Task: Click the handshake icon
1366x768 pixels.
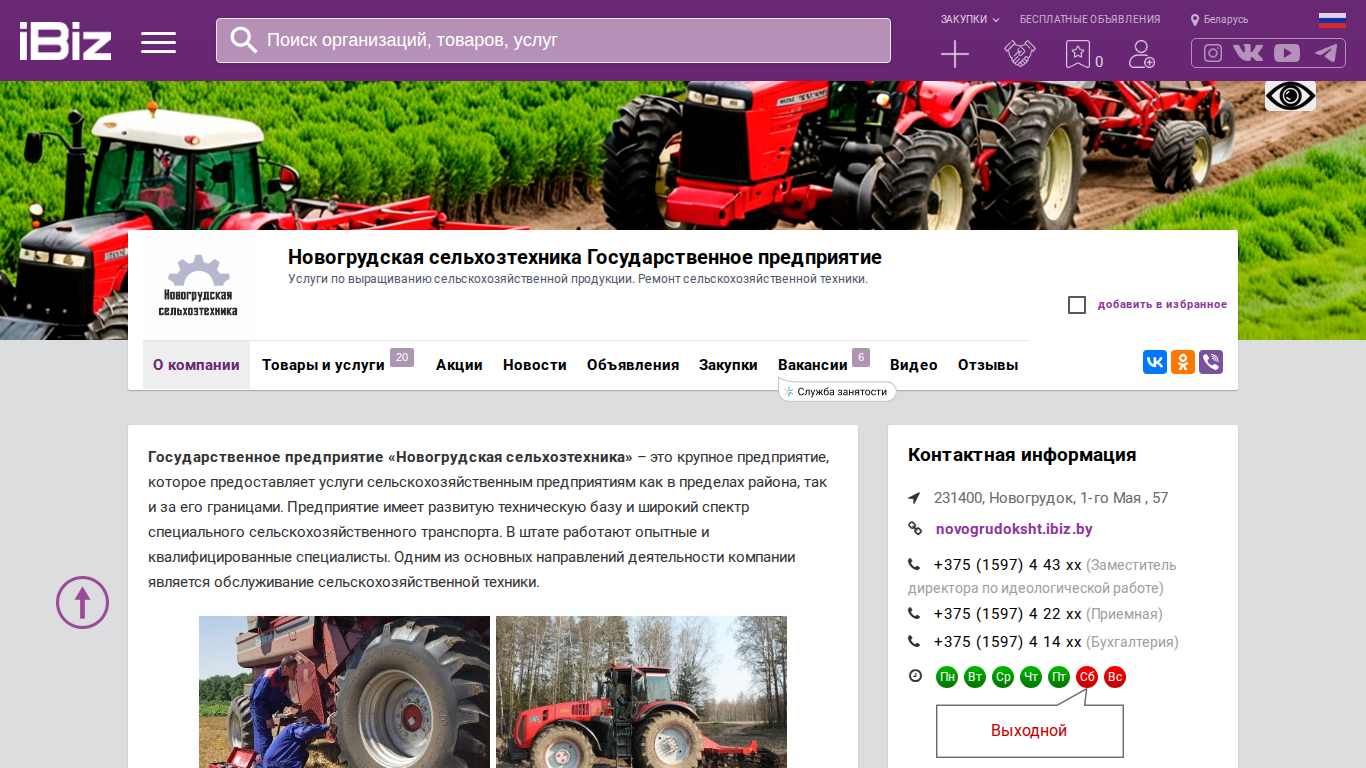Action: pos(1019,54)
